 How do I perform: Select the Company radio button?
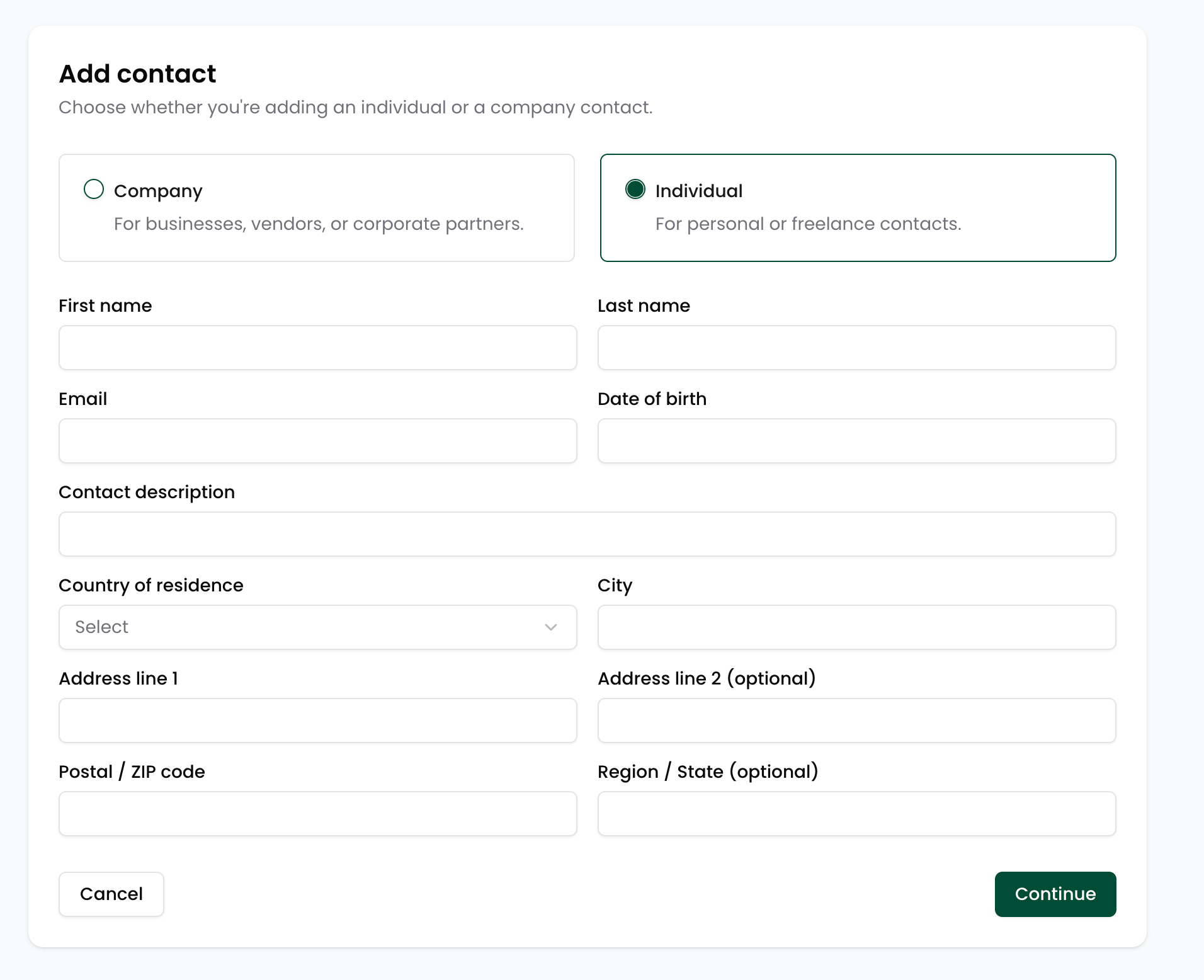(94, 190)
